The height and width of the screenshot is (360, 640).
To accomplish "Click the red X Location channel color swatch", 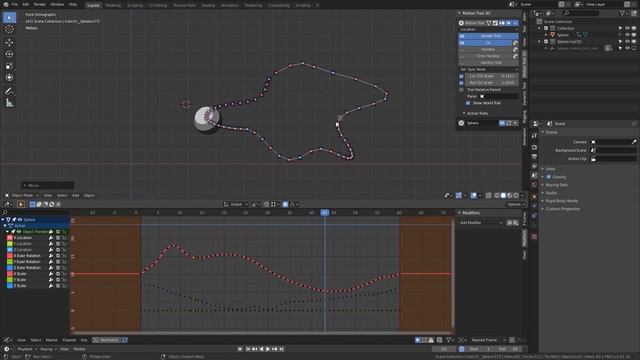I will [x=10, y=238].
